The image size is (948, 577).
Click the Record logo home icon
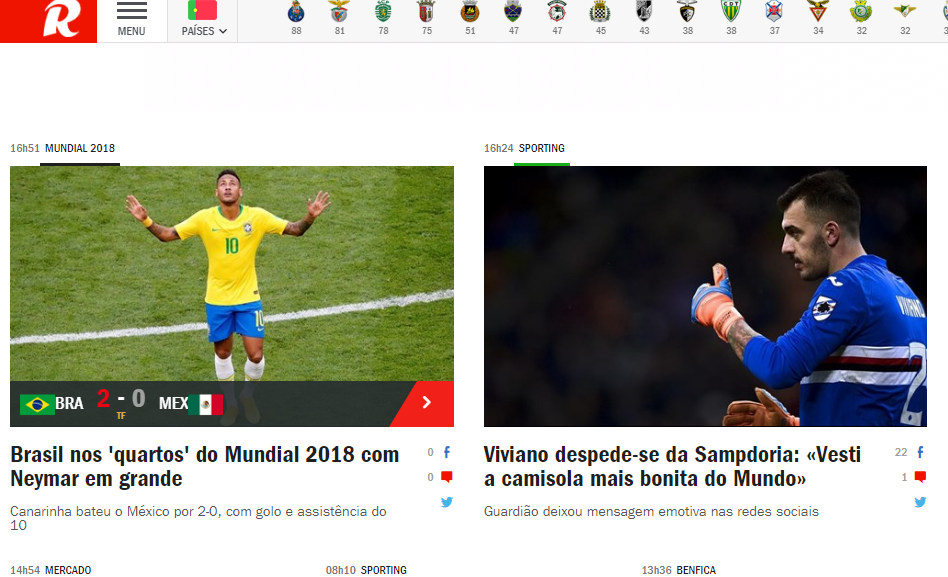48,20
